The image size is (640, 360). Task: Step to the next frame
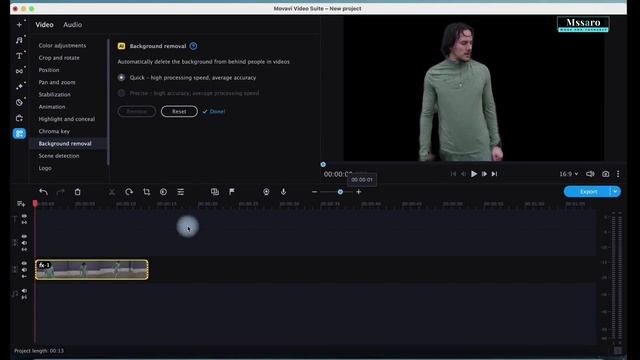(x=484, y=174)
